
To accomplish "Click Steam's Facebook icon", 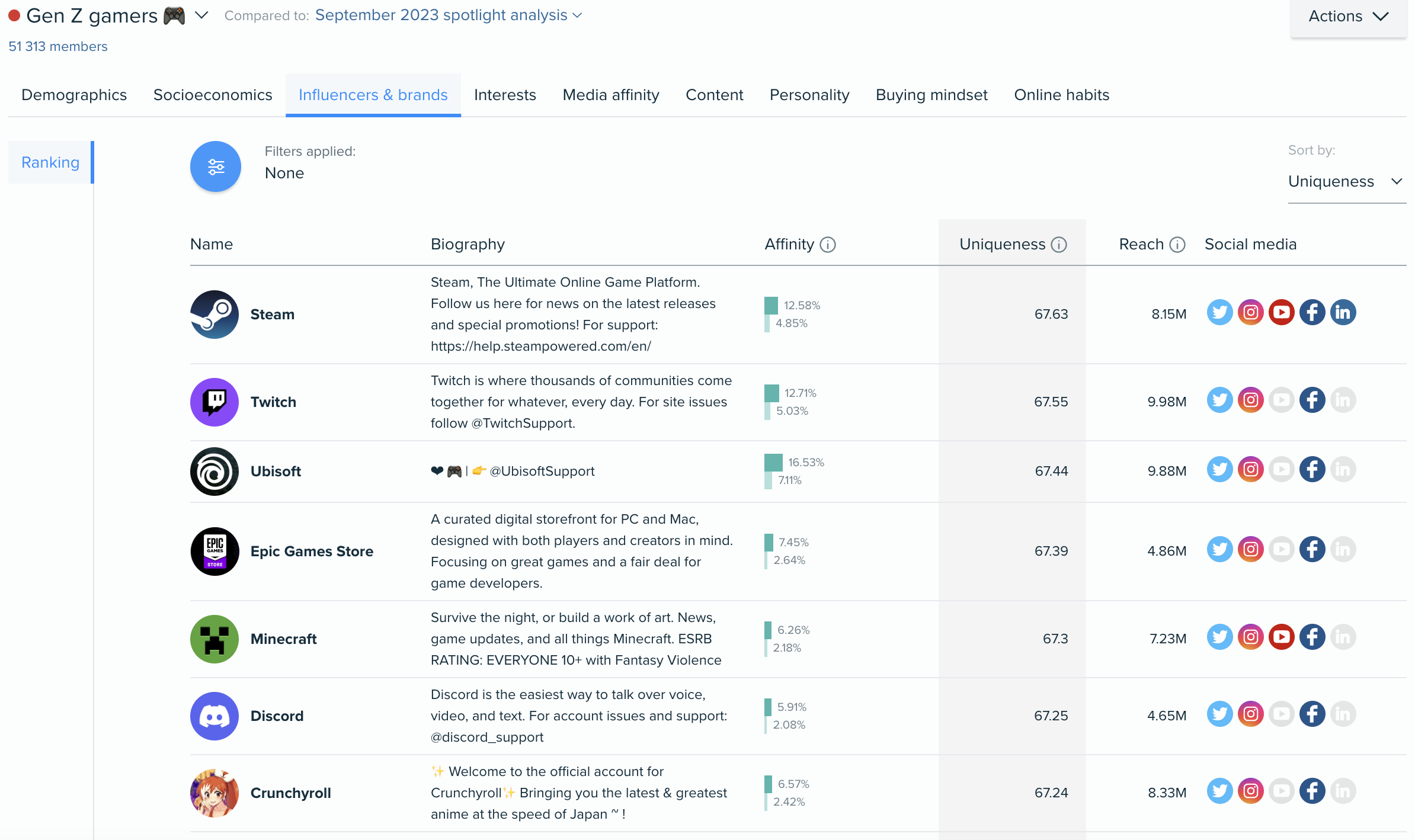I will [x=1312, y=312].
